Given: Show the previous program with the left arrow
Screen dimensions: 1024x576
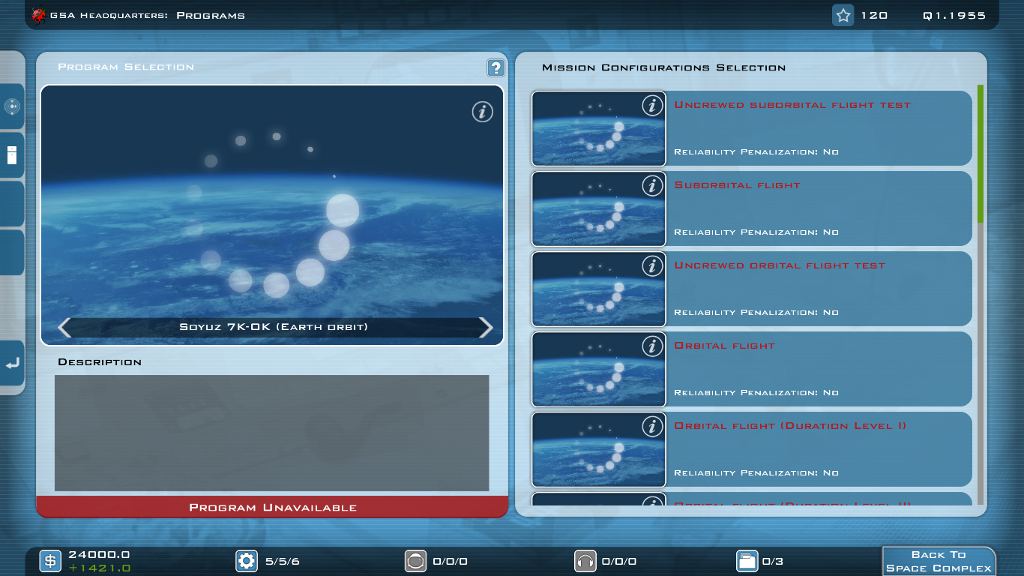Looking at the screenshot, I should [x=65, y=326].
